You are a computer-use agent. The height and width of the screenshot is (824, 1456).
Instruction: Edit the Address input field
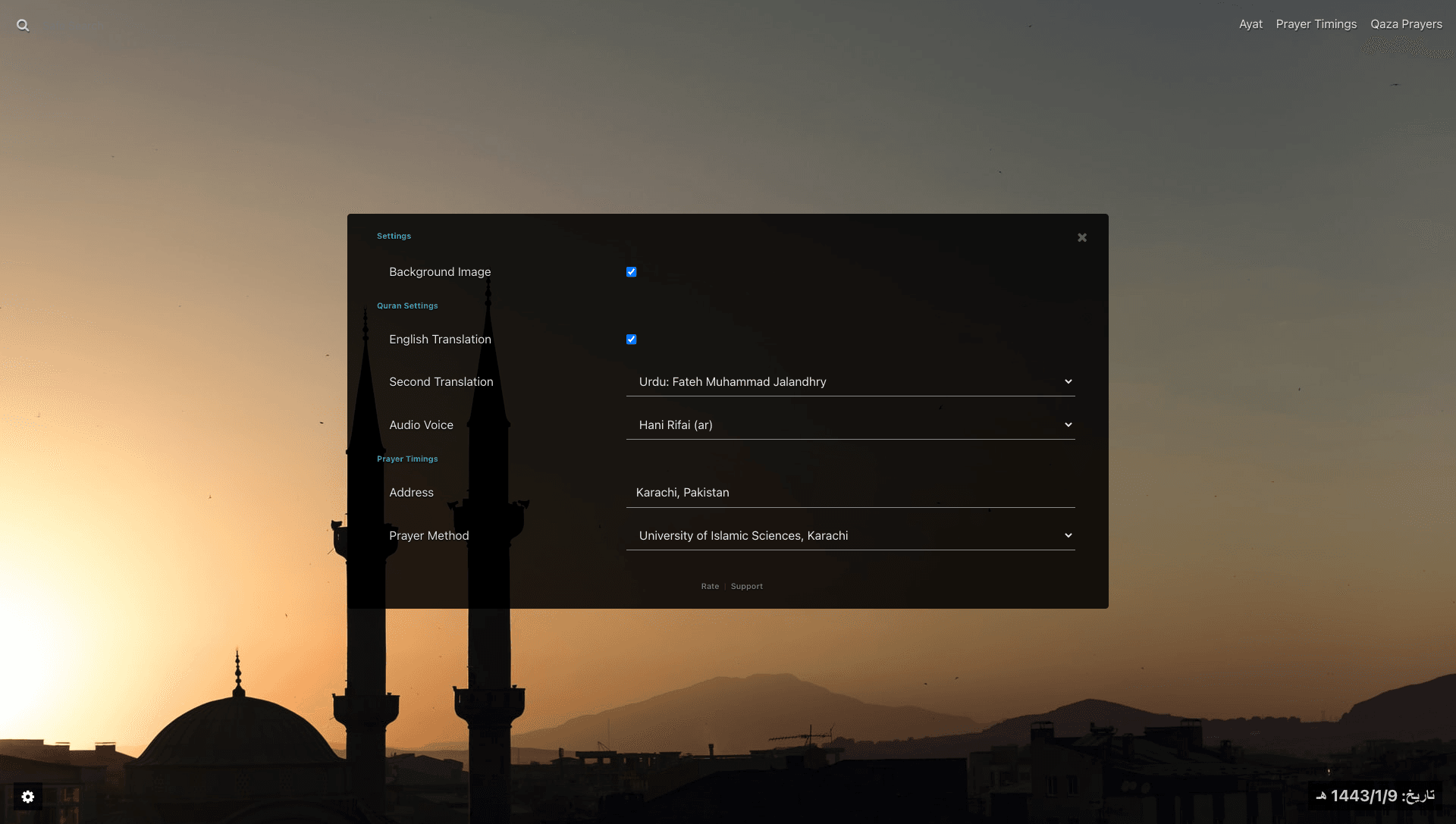pos(850,493)
